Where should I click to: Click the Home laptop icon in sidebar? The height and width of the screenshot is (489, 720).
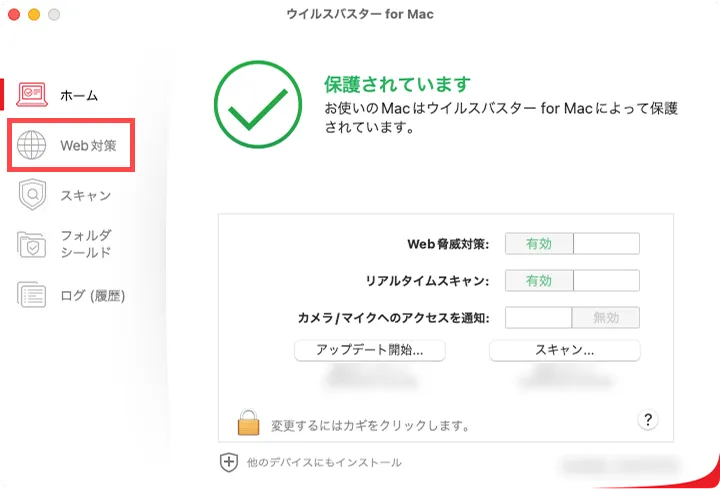click(33, 94)
